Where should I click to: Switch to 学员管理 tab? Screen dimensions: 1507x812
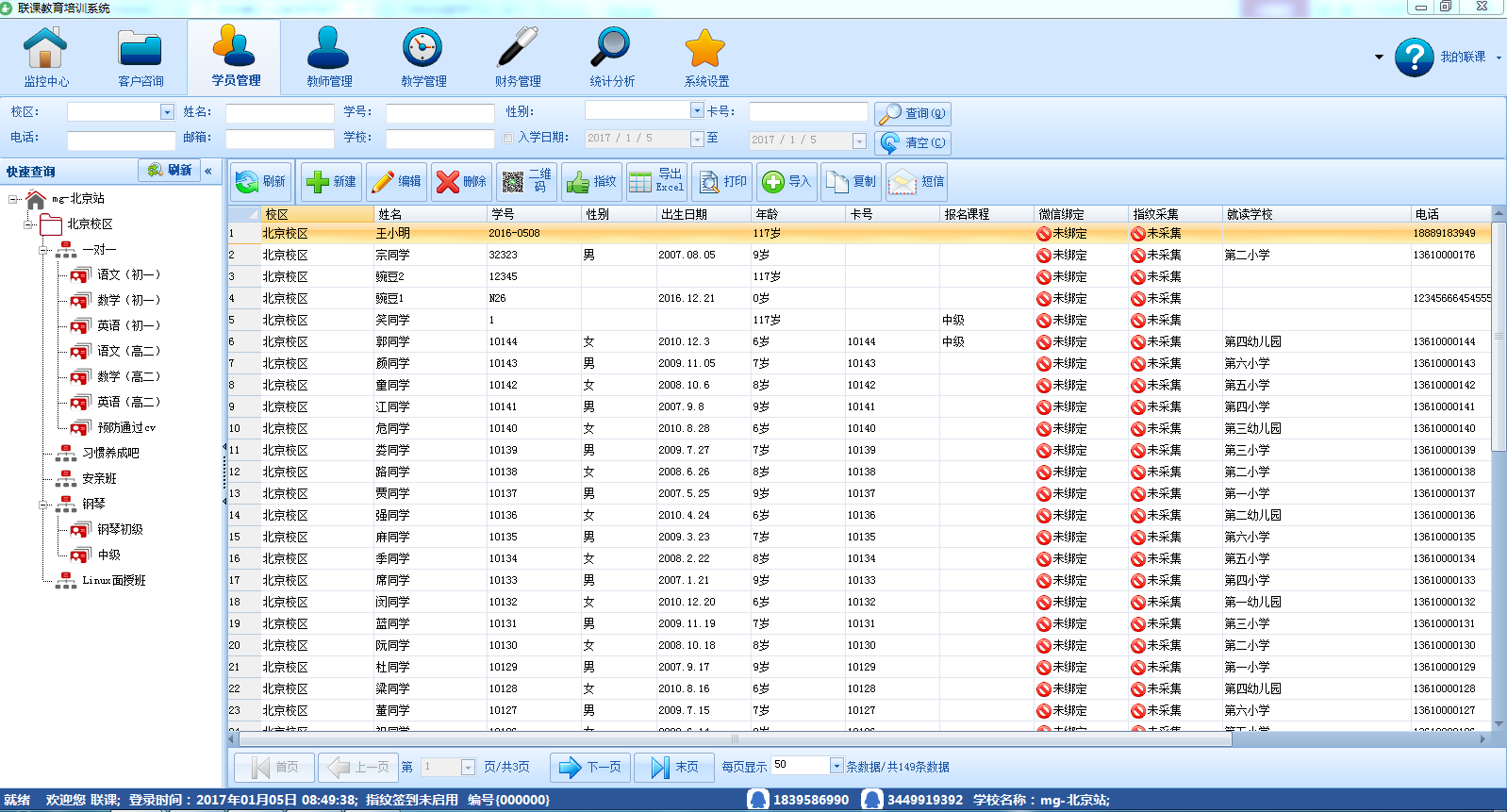pyautogui.click(x=235, y=58)
